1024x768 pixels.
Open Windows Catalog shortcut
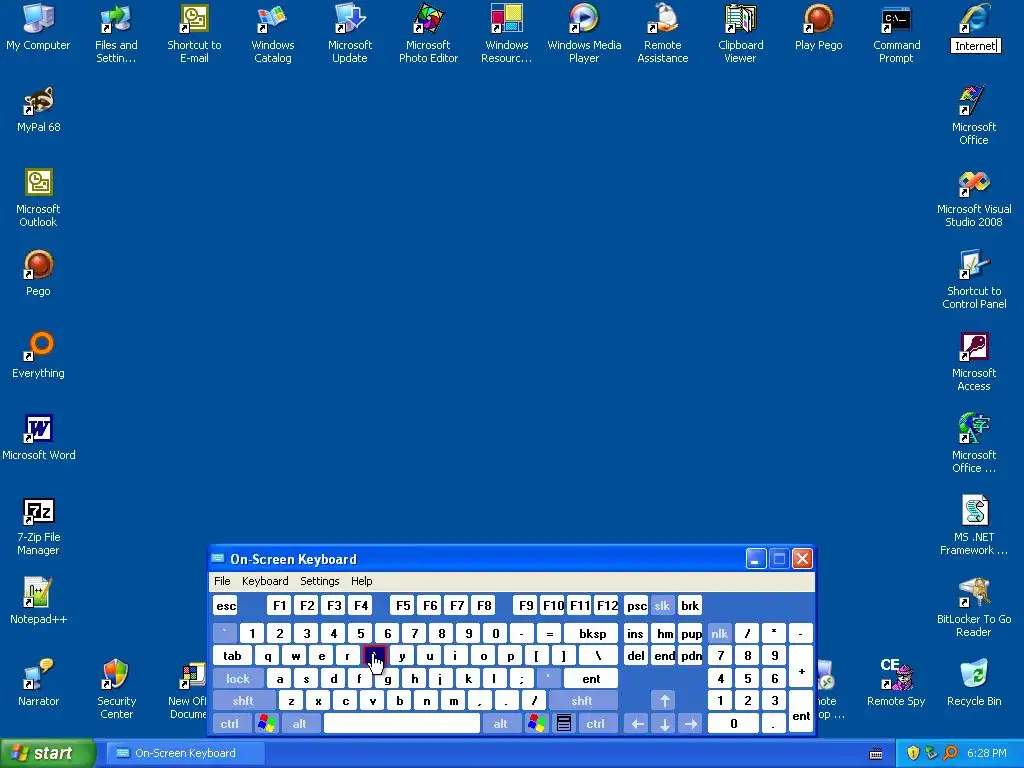coord(272,33)
